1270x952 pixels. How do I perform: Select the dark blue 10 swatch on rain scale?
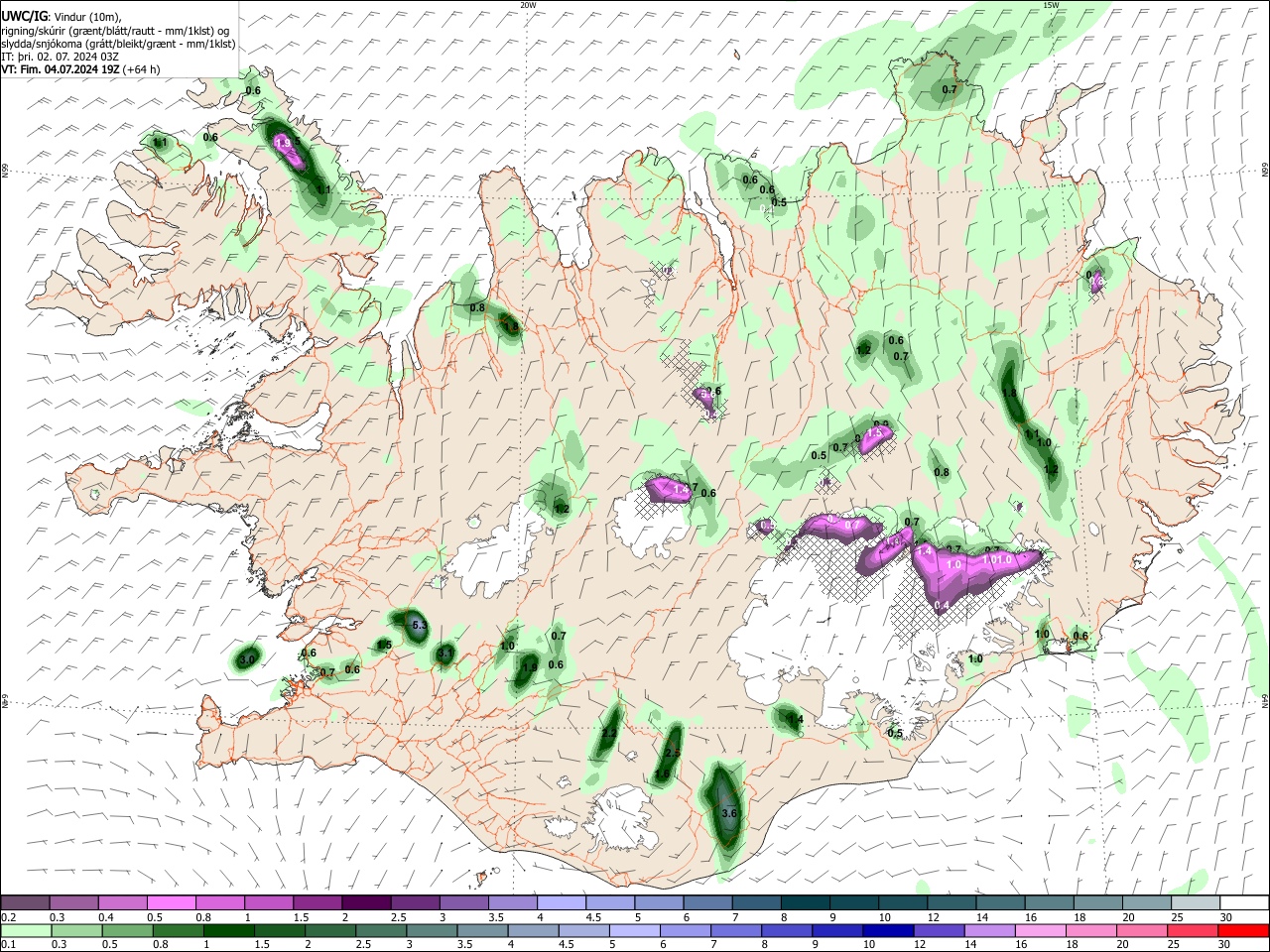pos(886,931)
